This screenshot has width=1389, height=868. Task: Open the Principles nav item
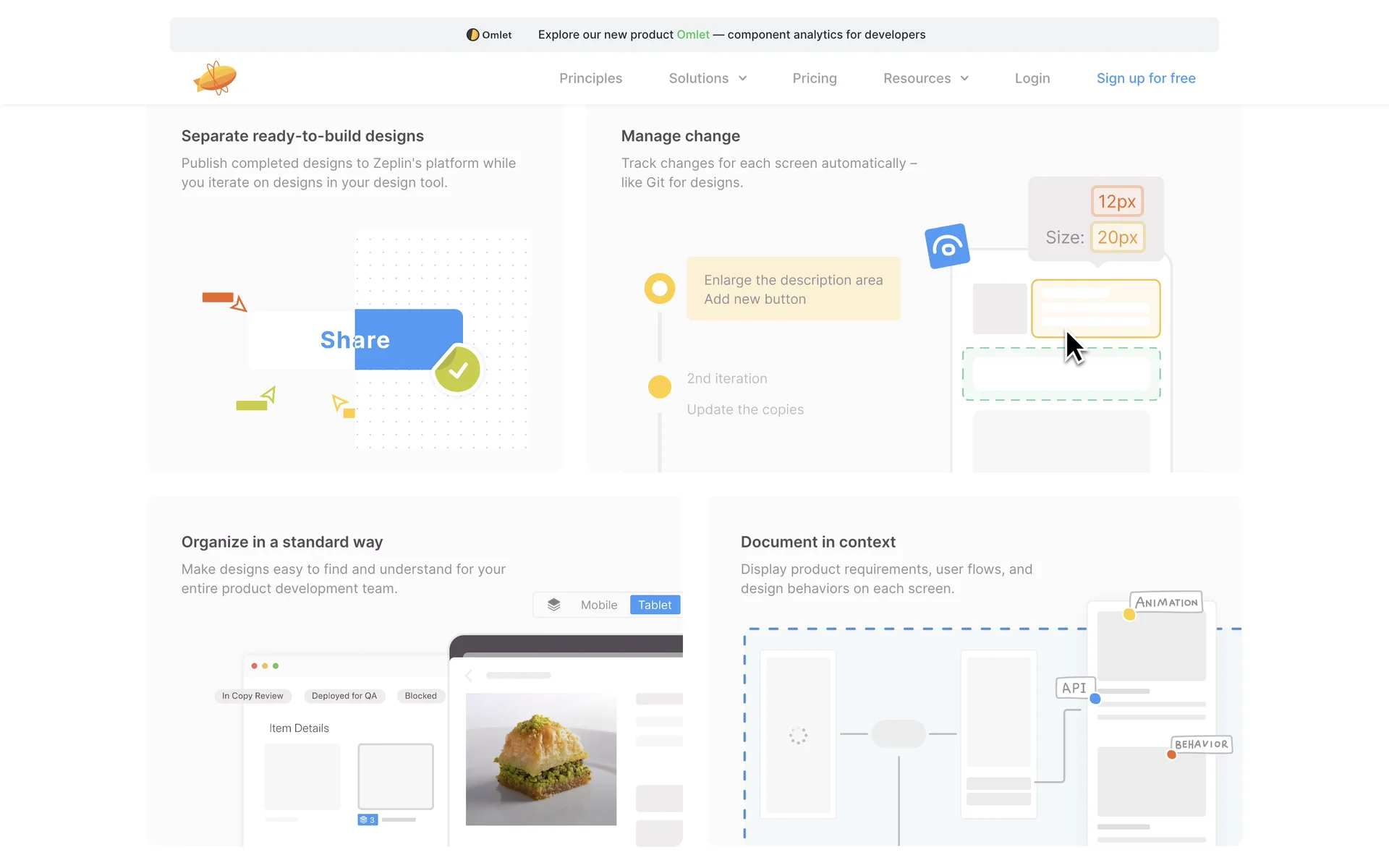point(590,78)
